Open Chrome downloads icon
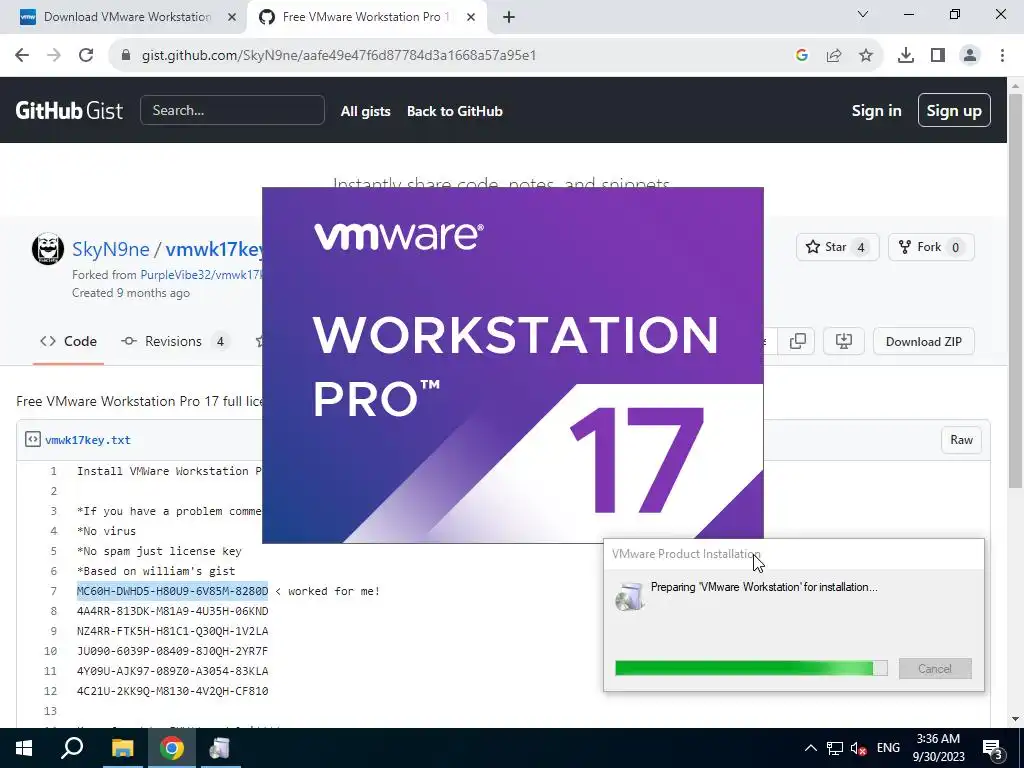 (x=906, y=56)
